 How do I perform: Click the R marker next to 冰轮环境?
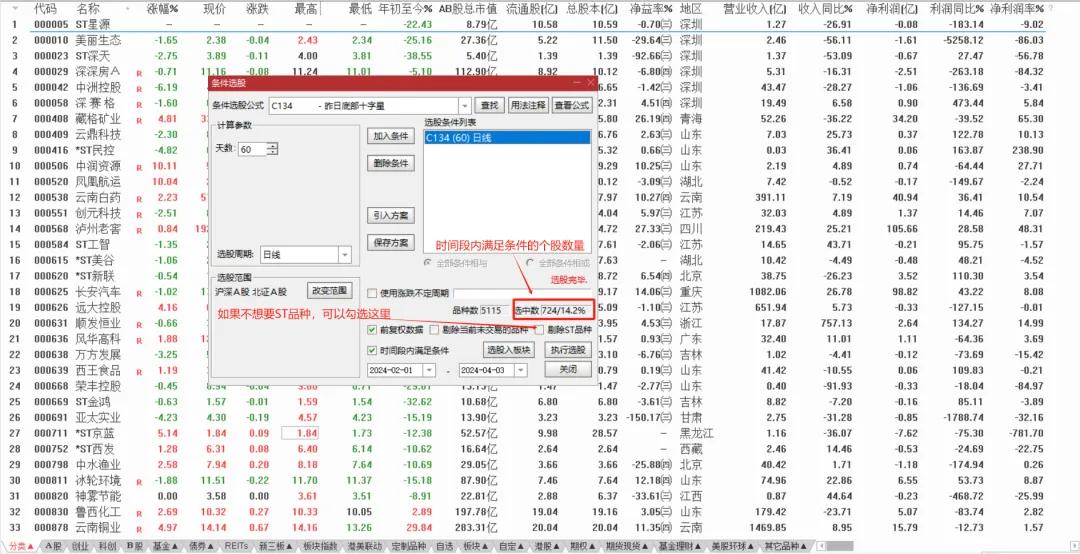(139, 482)
